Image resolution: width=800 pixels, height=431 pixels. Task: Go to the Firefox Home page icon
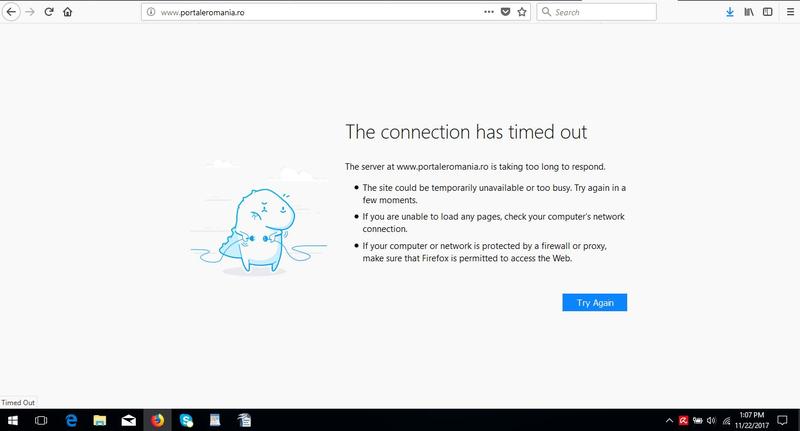click(x=67, y=12)
